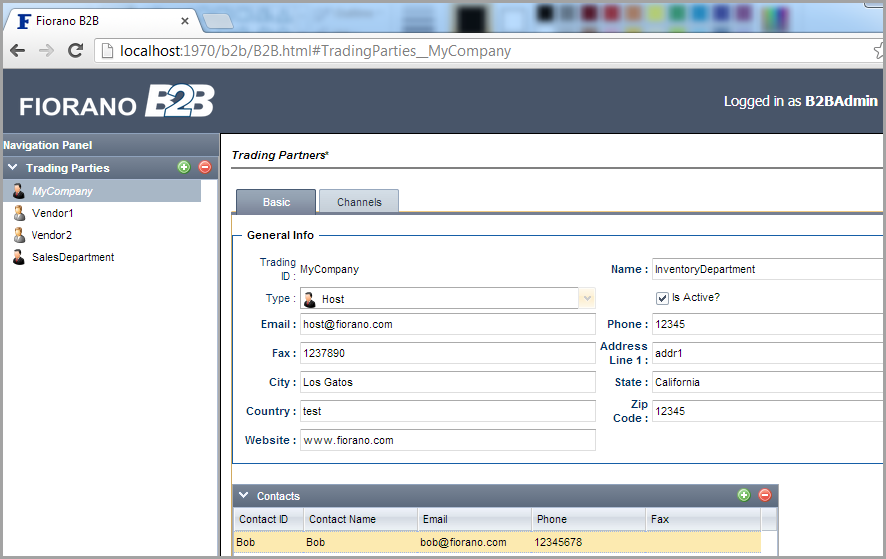The image size is (886, 559).
Task: Reload the page with refresh icon
Action: 75,51
